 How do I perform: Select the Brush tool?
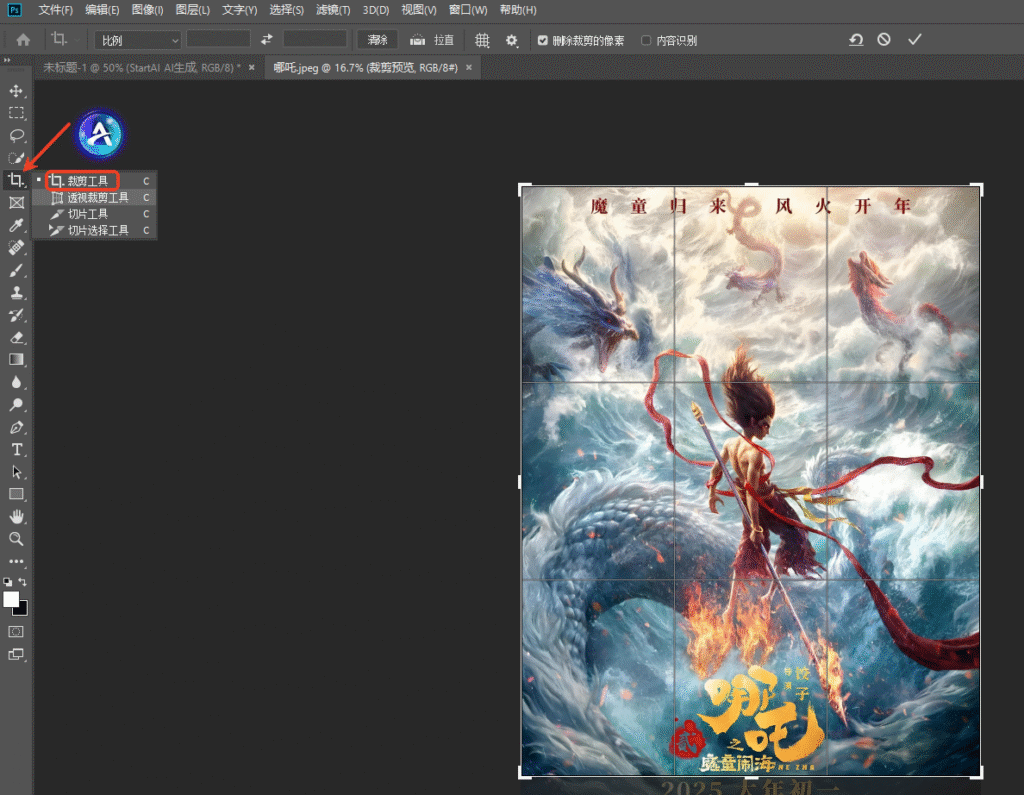[x=16, y=270]
